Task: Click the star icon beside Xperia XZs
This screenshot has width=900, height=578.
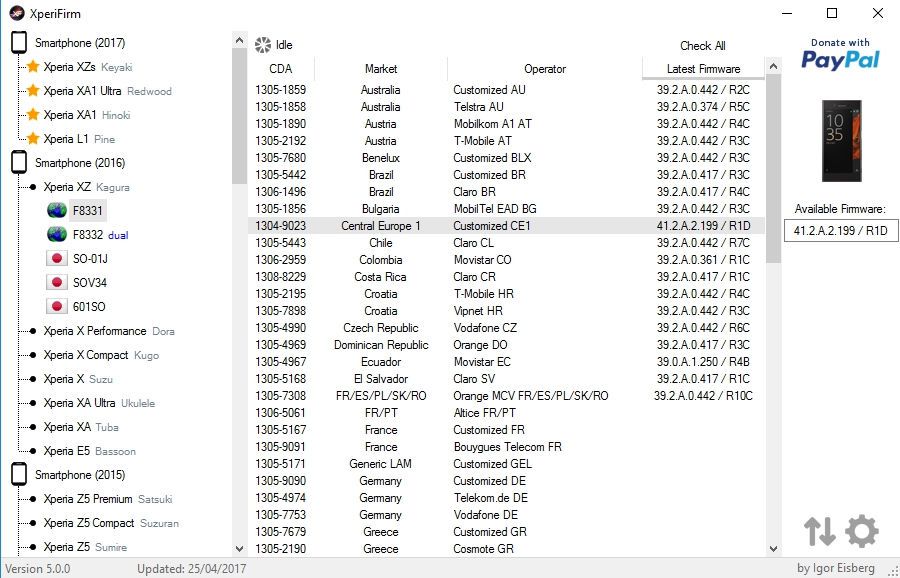Action: click(x=33, y=67)
